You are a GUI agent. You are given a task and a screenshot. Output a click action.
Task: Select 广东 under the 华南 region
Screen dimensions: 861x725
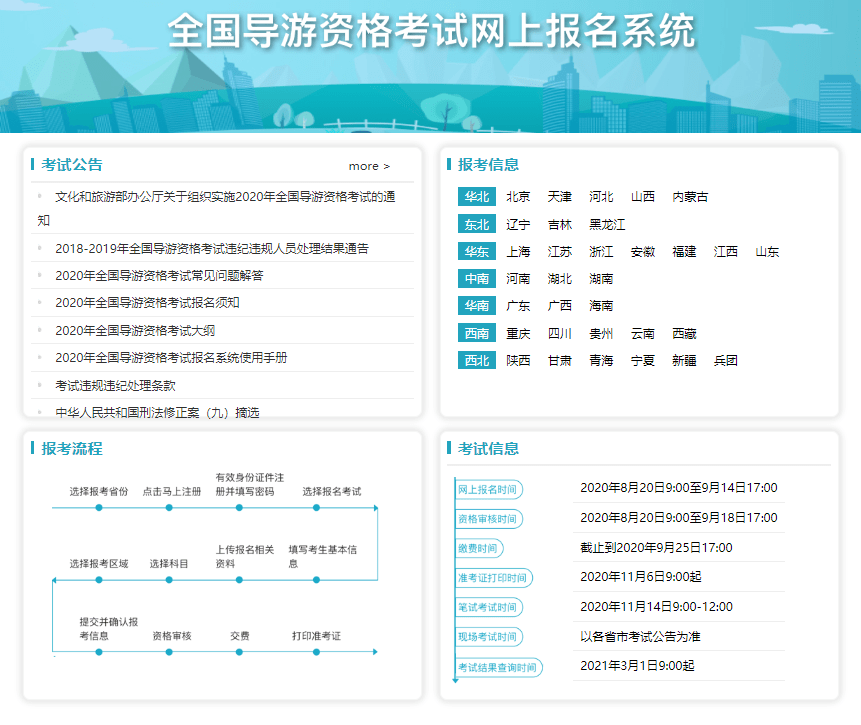[x=519, y=306]
